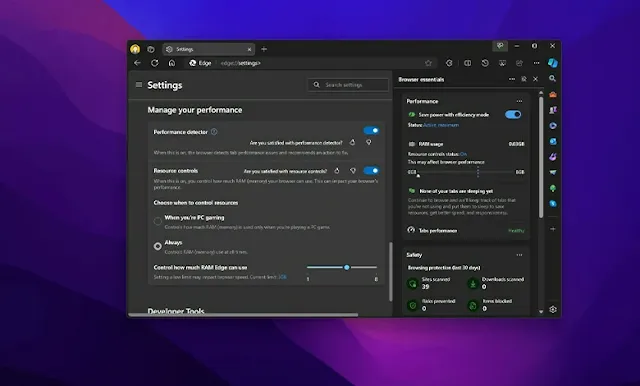The height and width of the screenshot is (386, 640).
Task: Open the tab actions menu icon
Action: pos(151,49)
